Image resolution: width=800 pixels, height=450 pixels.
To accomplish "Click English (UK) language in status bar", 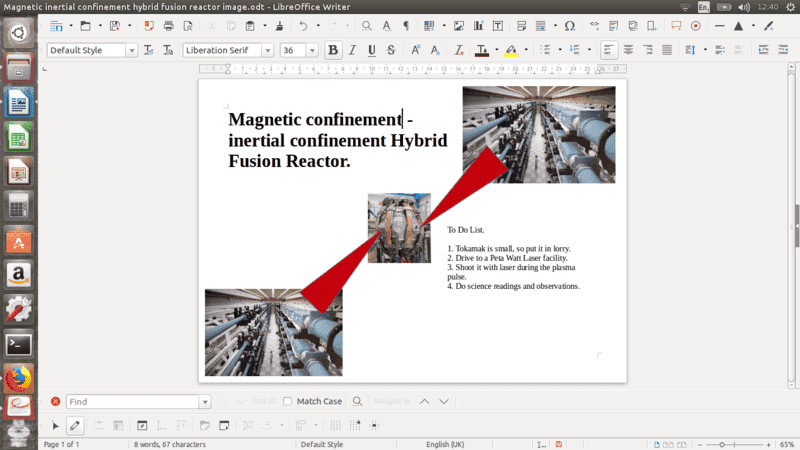I will 444,444.
